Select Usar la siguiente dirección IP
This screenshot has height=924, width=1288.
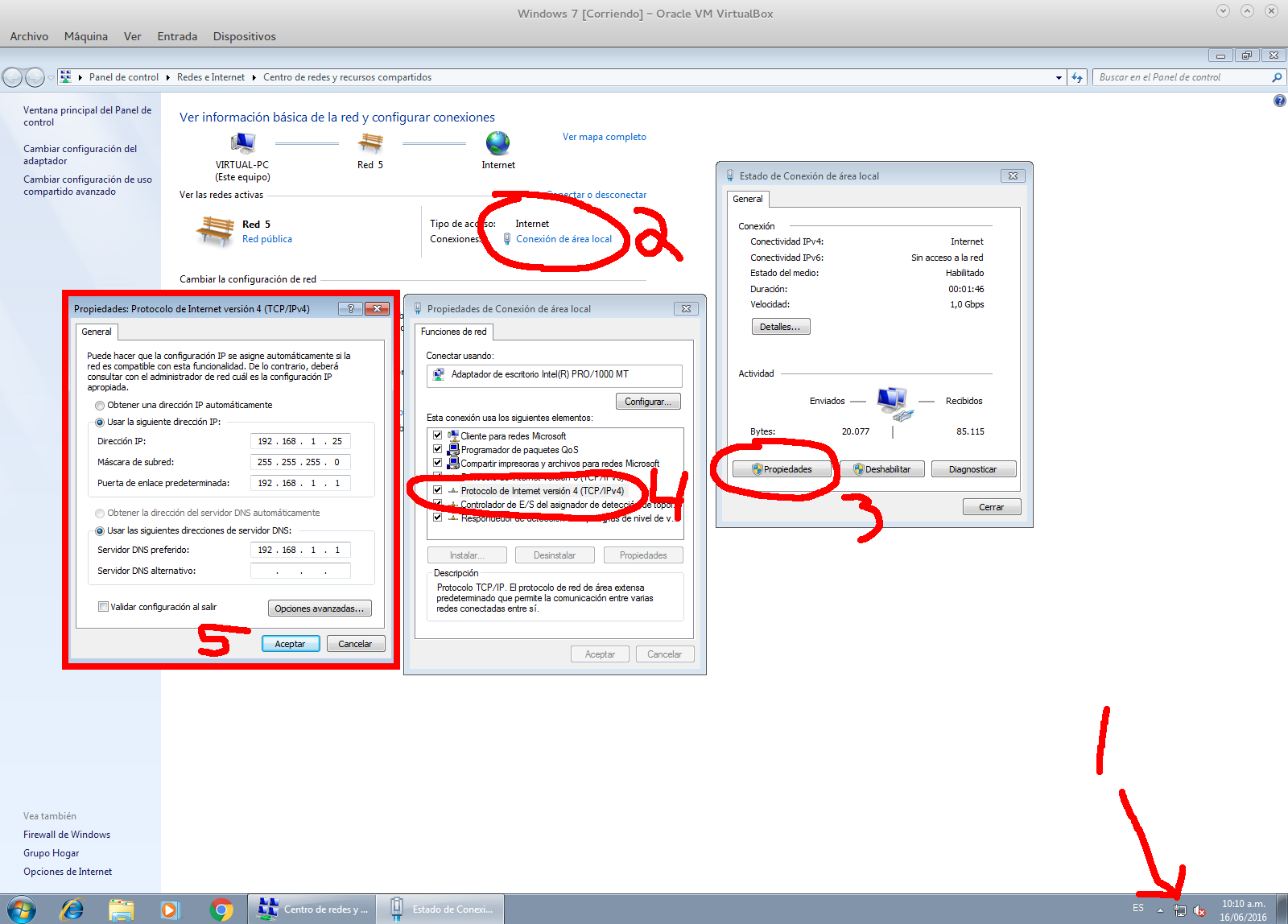(x=100, y=423)
